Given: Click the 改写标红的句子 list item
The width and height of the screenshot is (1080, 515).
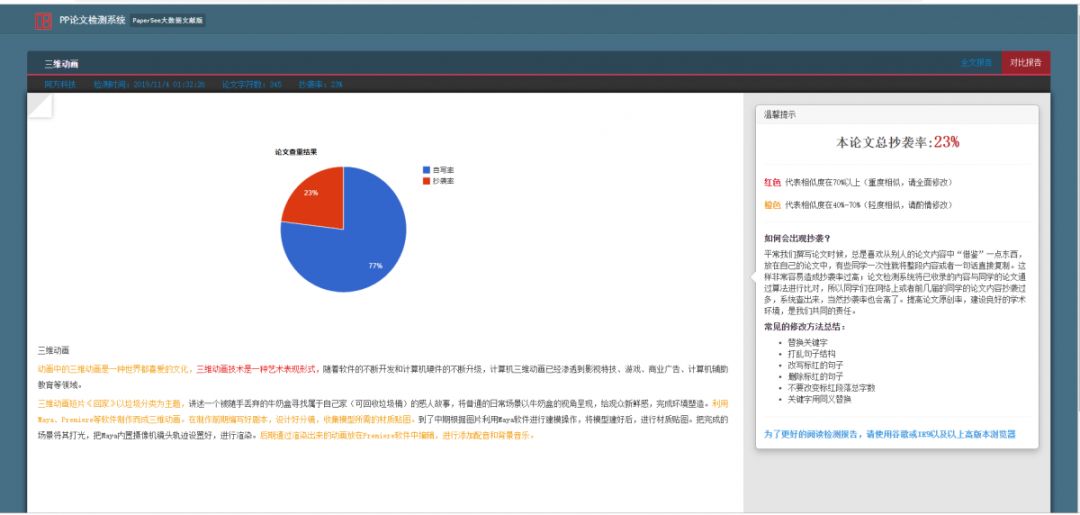Looking at the screenshot, I should pos(816,365).
